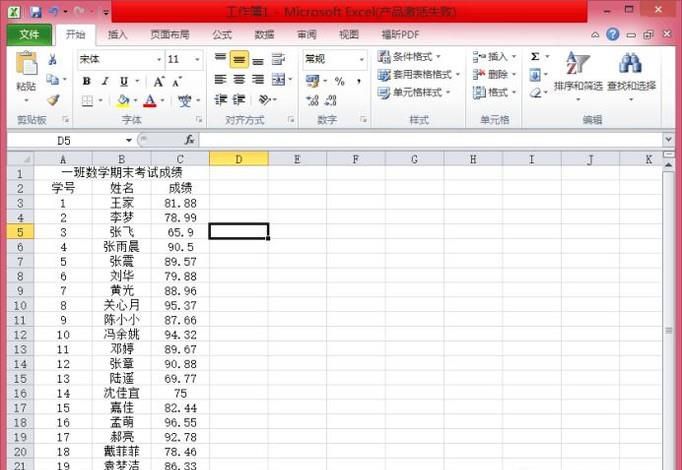Save workbook via quick access icon

(35, 12)
